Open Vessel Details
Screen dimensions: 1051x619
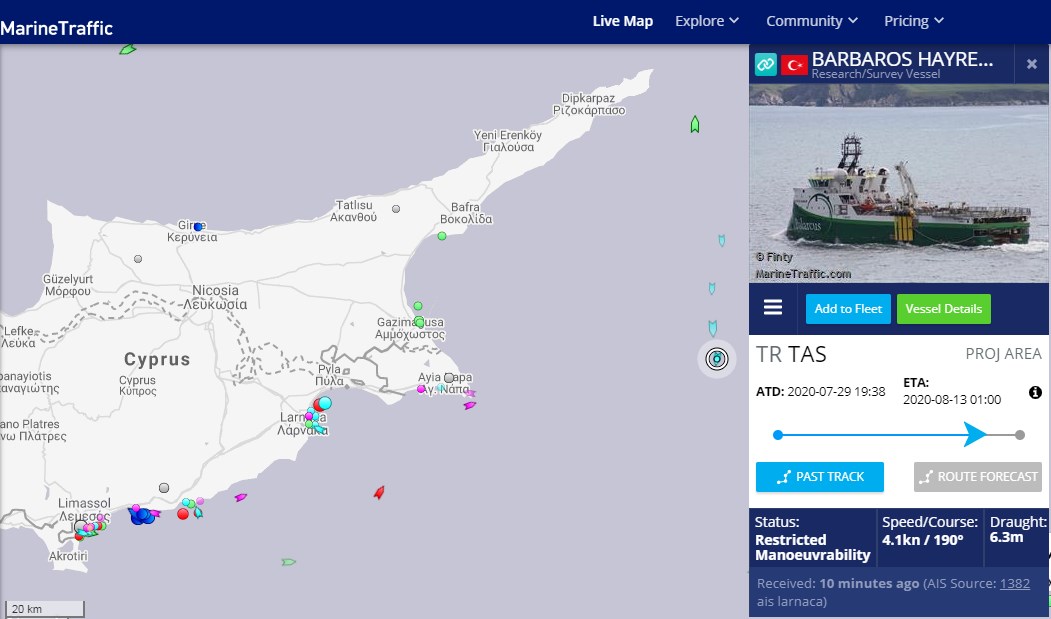[944, 309]
